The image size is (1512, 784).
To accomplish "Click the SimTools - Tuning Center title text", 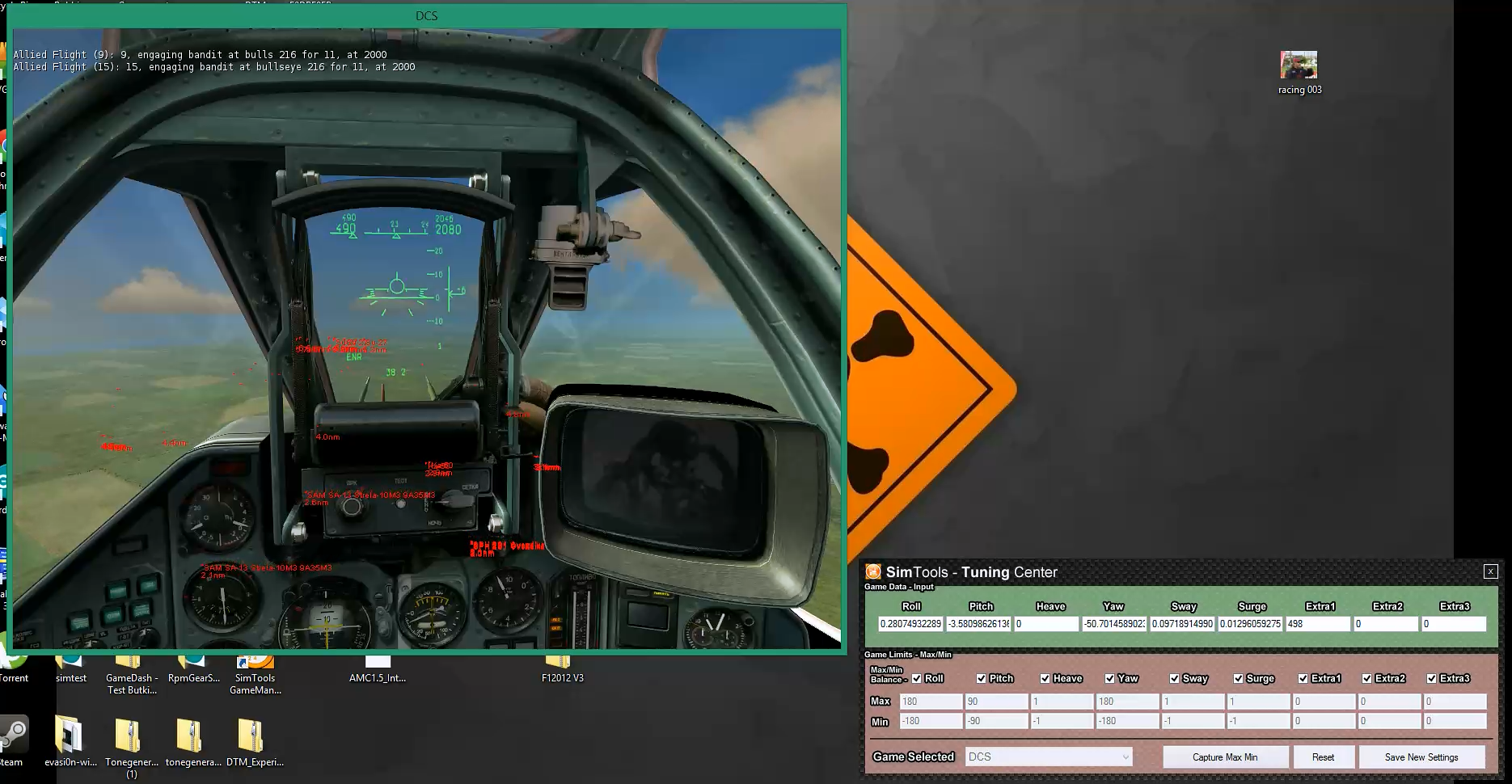I will [x=972, y=572].
